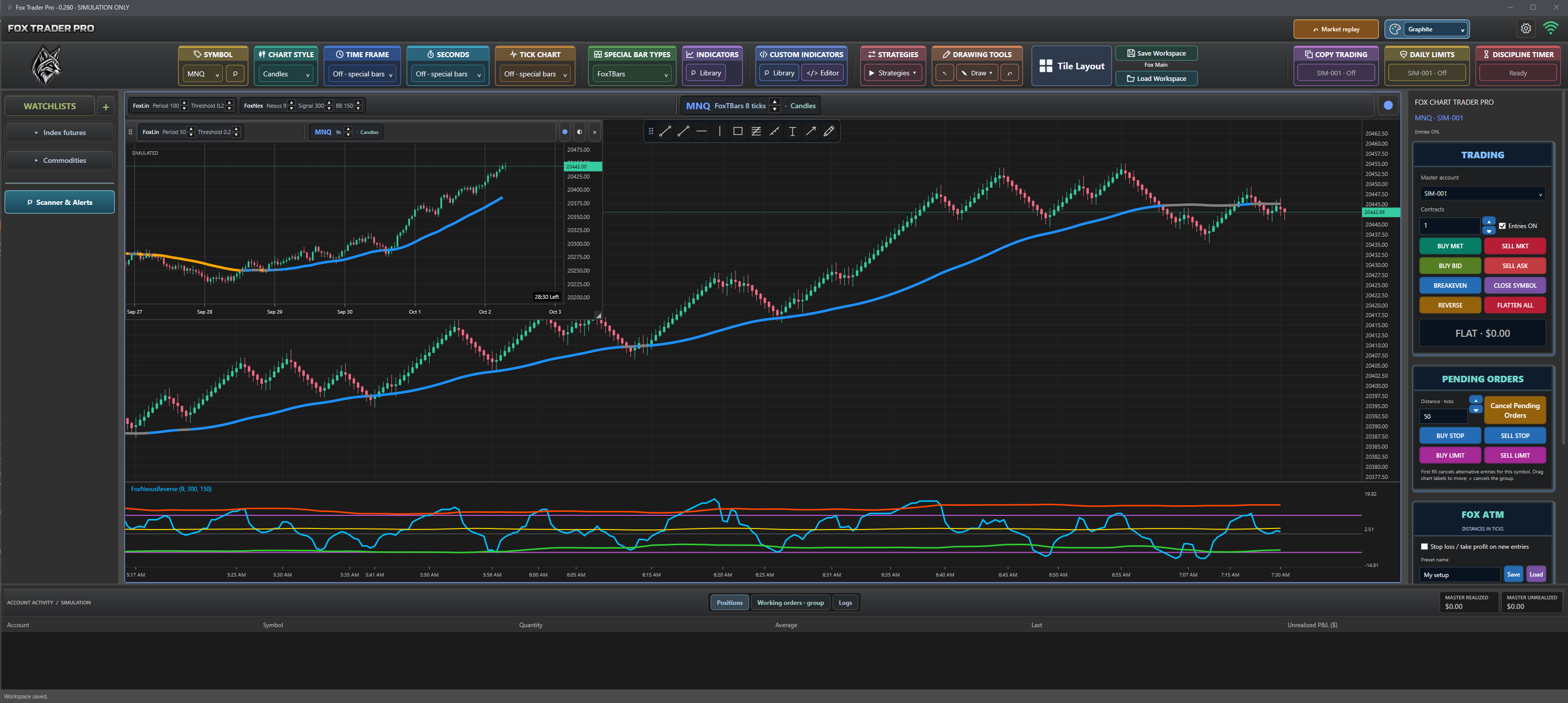Click the BUY MKT button

tap(1450, 246)
